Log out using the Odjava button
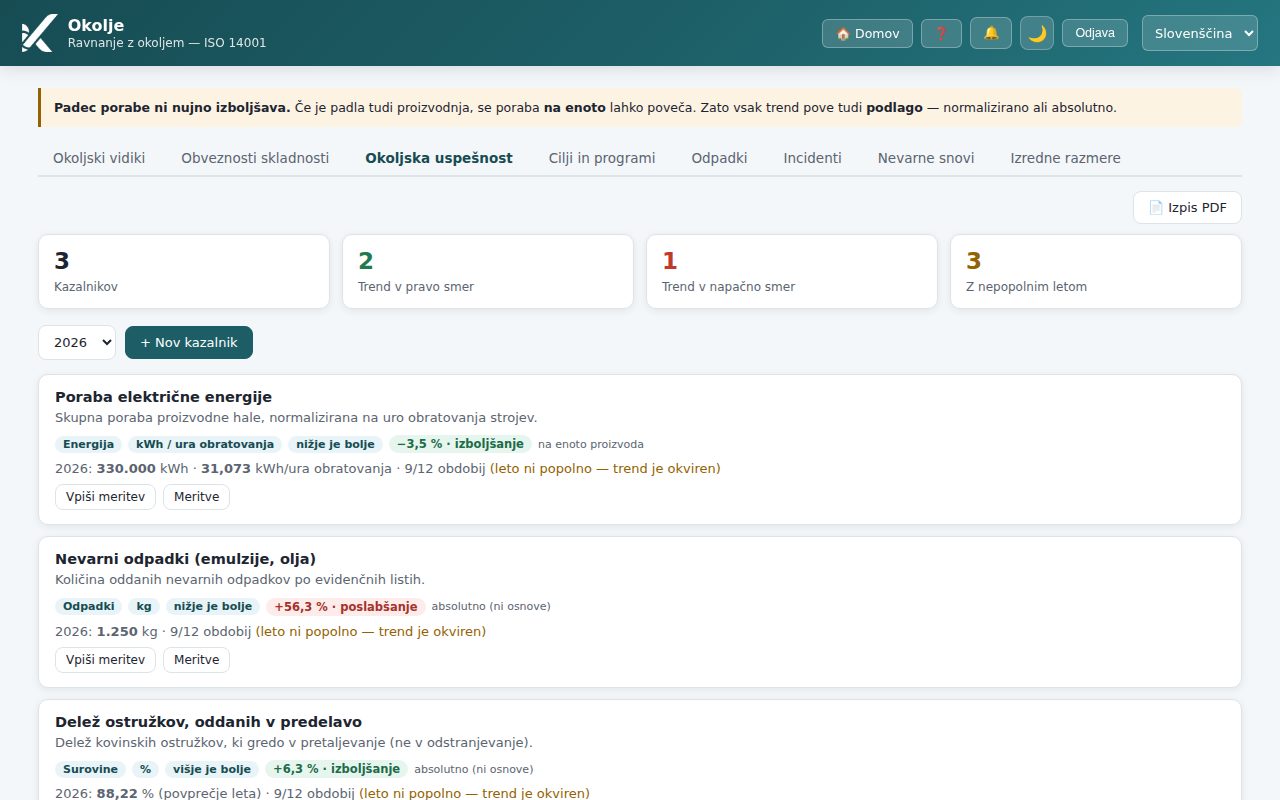The width and height of the screenshot is (1280, 800). coord(1095,33)
